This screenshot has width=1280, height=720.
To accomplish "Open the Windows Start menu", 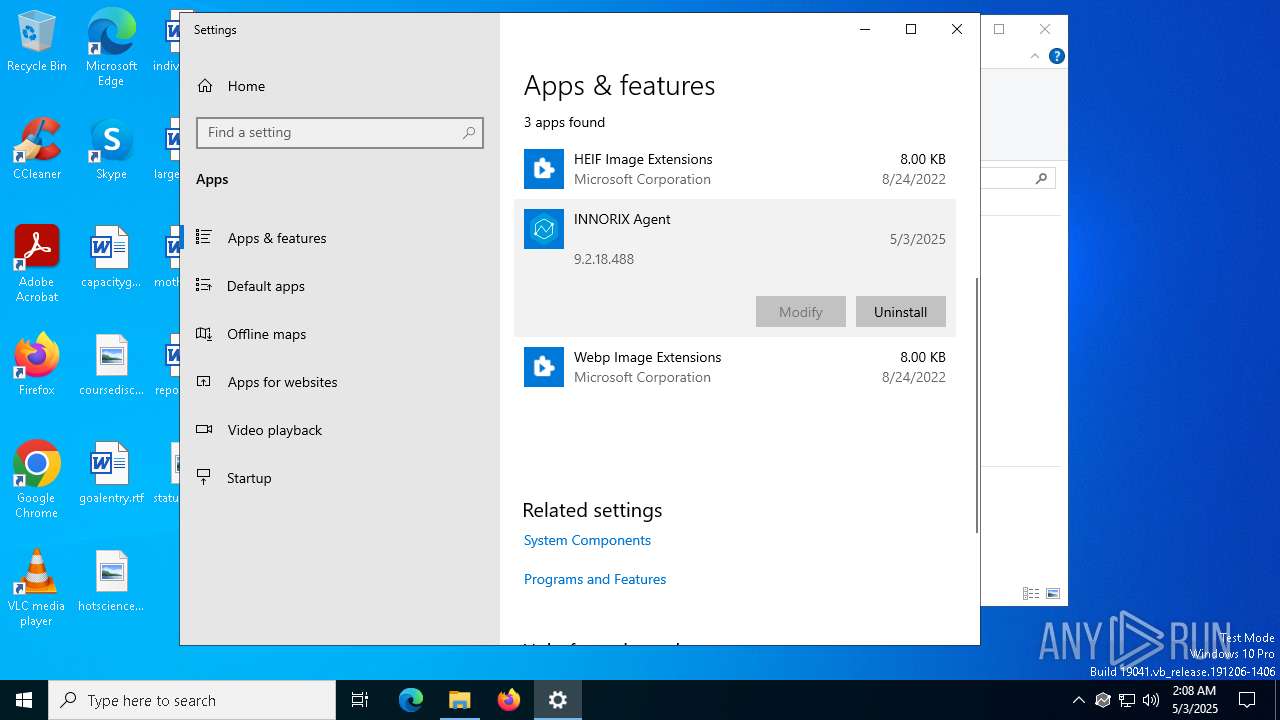I will pos(24,700).
